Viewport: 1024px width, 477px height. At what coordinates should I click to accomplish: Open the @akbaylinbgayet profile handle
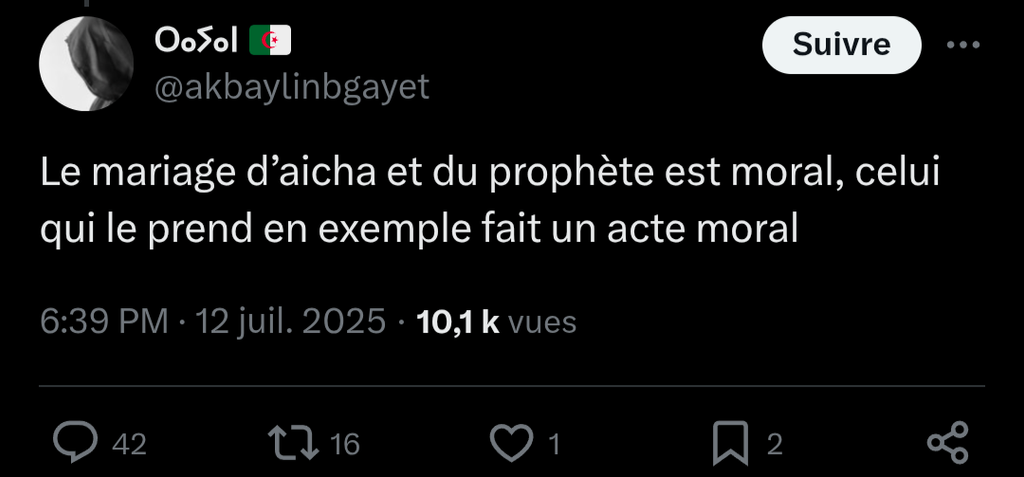[292, 86]
